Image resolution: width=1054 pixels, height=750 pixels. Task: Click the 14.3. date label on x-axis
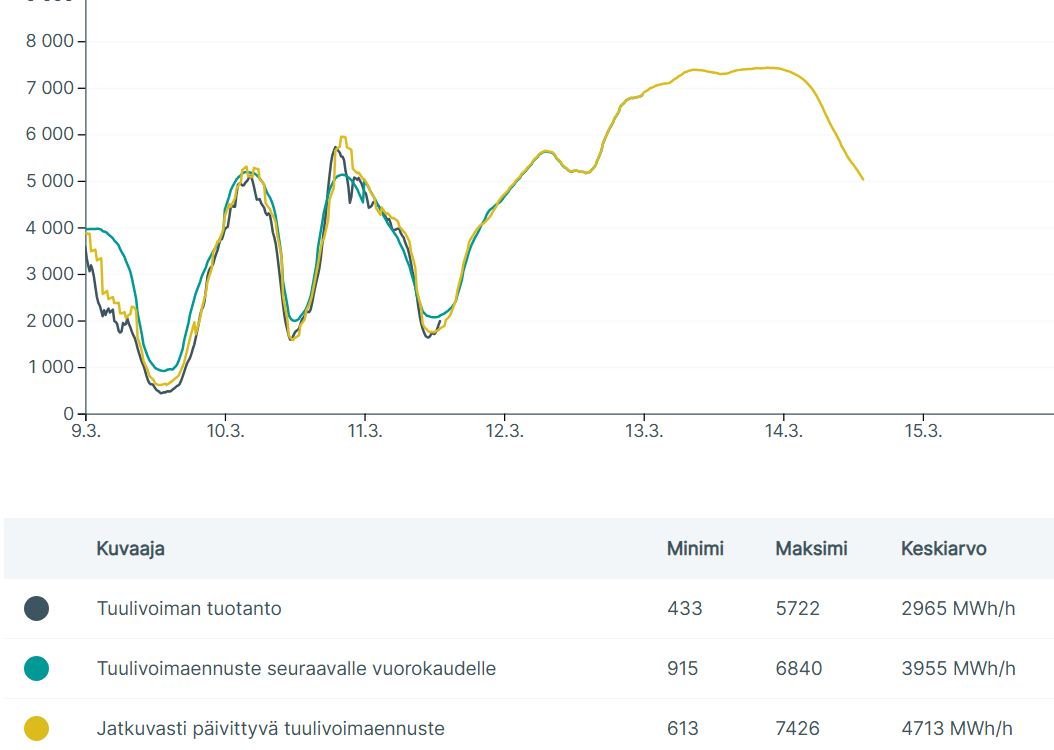point(783,432)
